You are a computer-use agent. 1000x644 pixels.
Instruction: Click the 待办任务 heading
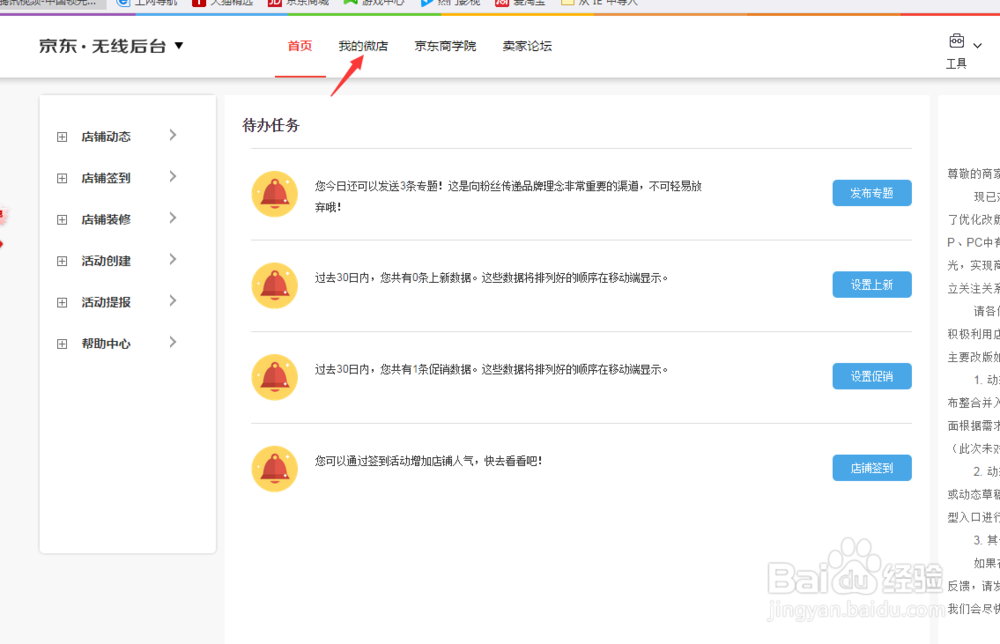point(271,125)
